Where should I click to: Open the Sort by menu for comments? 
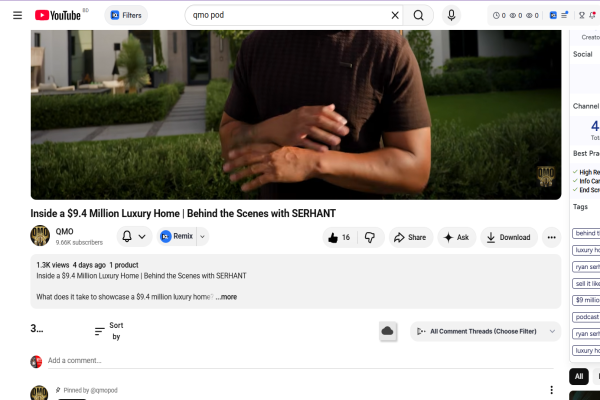(109, 331)
